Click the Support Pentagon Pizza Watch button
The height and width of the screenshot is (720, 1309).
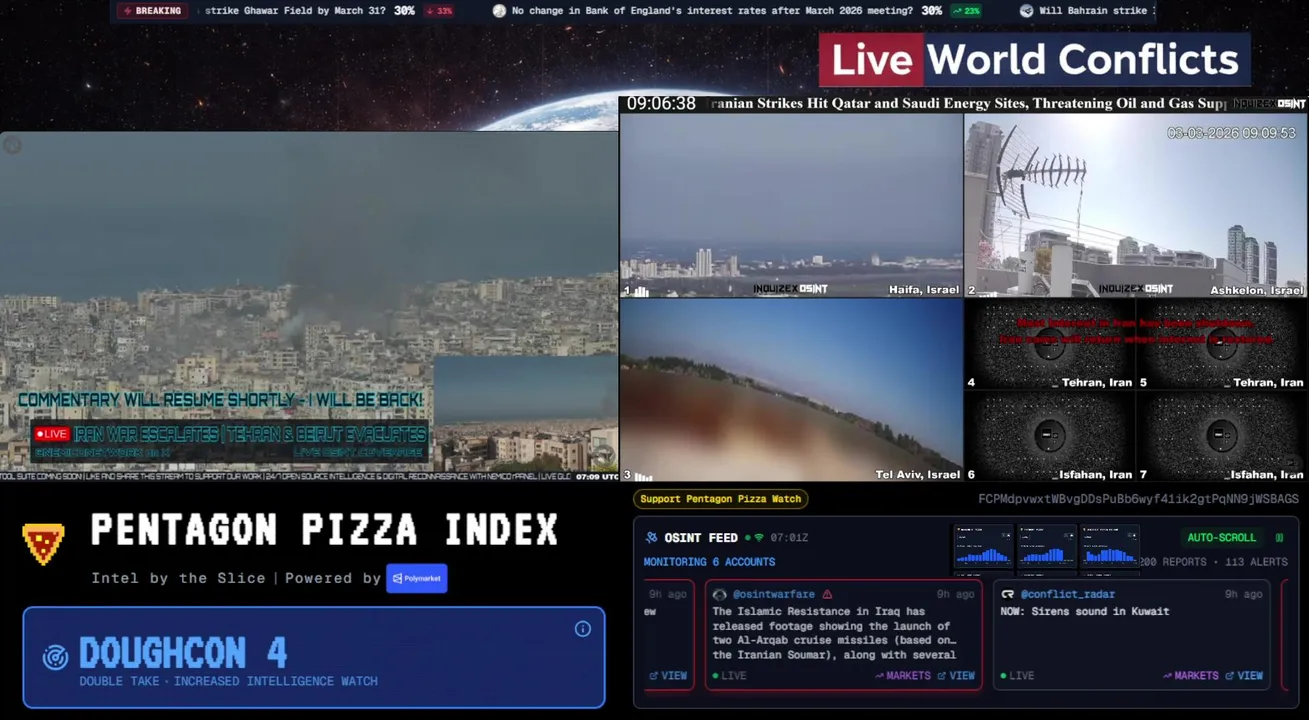click(x=720, y=499)
